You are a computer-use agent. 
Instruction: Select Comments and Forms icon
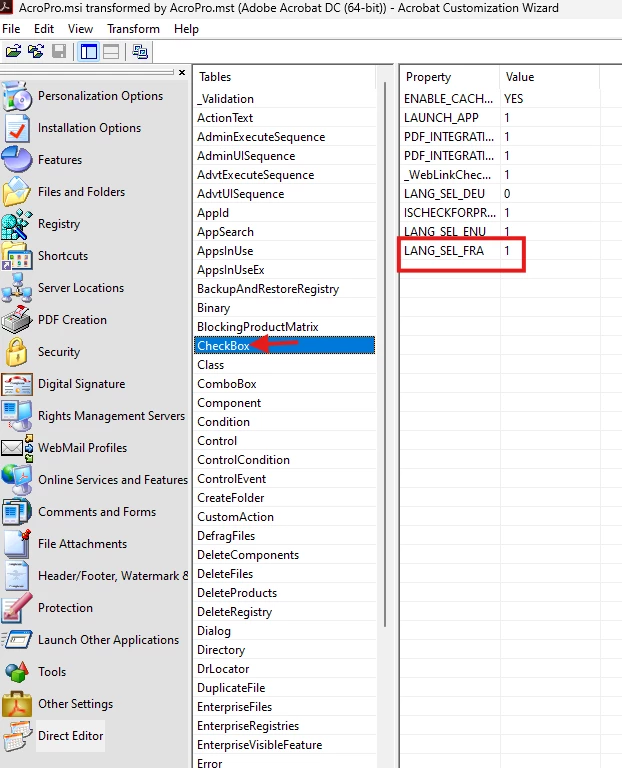point(17,512)
